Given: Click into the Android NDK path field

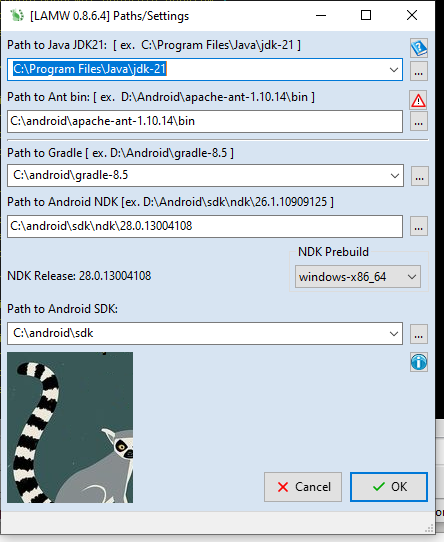Looking at the screenshot, I should coord(205,226).
